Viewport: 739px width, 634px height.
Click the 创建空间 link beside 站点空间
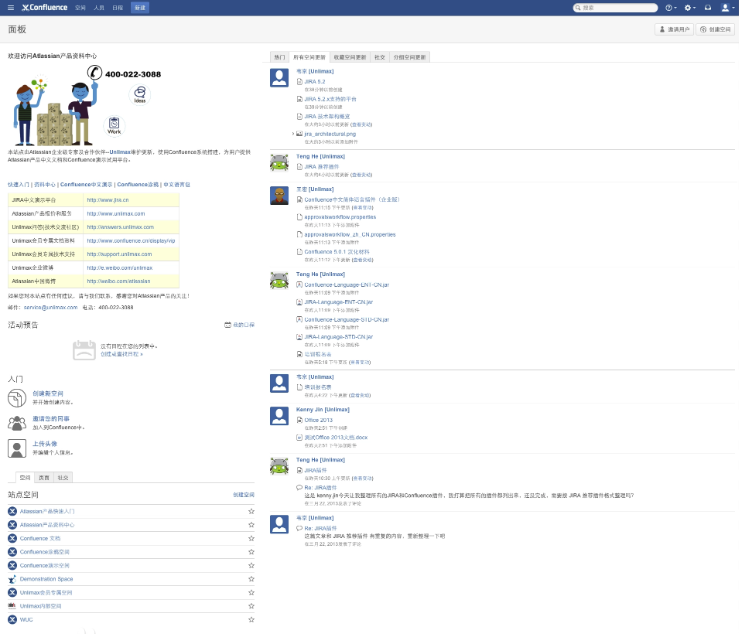tap(244, 494)
